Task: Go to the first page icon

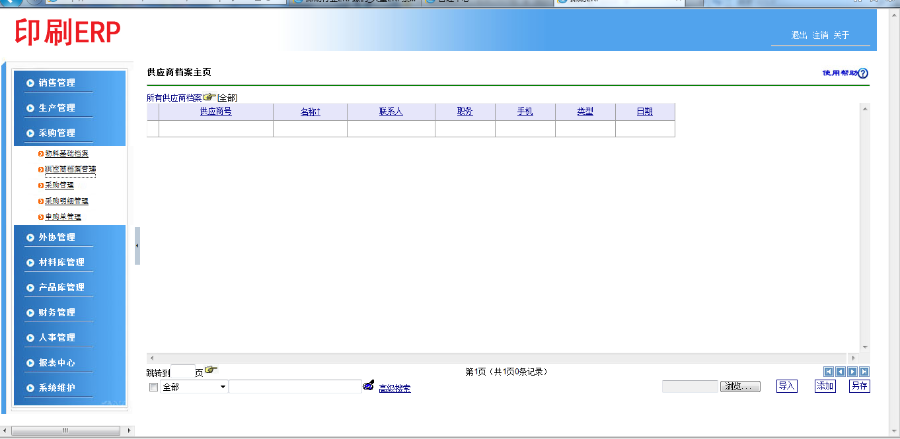Action: tap(829, 372)
